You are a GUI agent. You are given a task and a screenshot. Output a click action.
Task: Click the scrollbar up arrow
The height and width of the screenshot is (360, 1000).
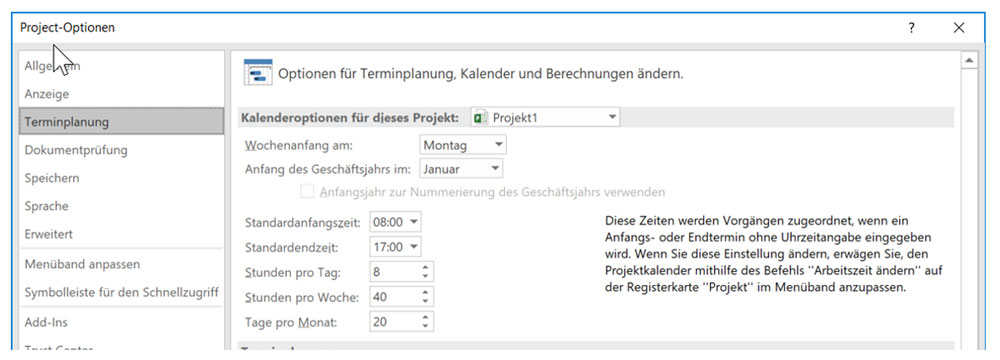[x=969, y=60]
